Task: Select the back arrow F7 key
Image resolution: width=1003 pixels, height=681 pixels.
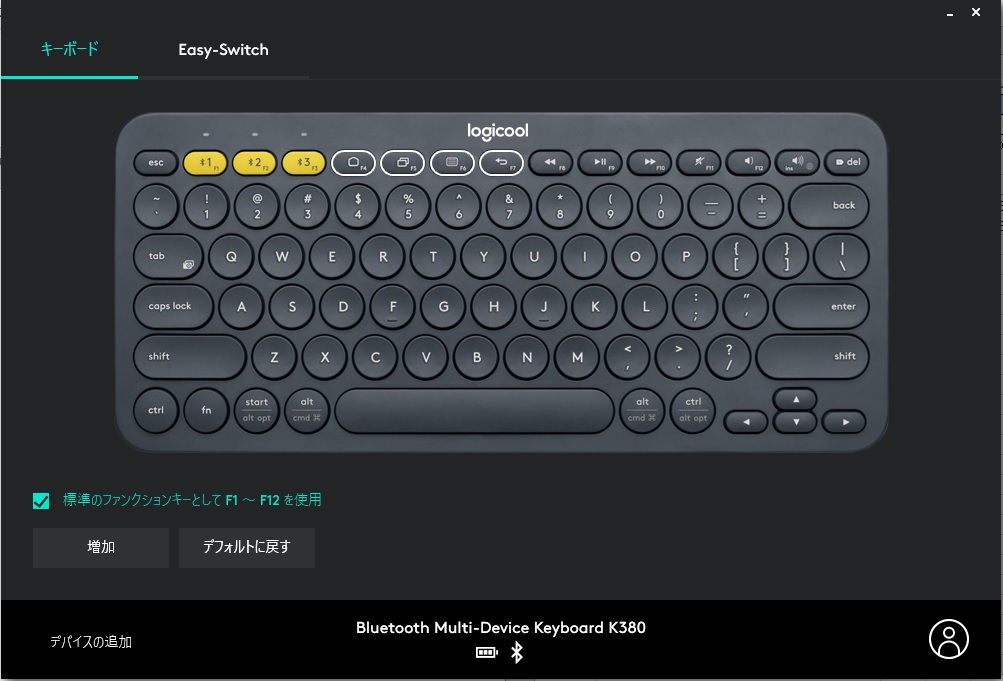Action: [502, 163]
